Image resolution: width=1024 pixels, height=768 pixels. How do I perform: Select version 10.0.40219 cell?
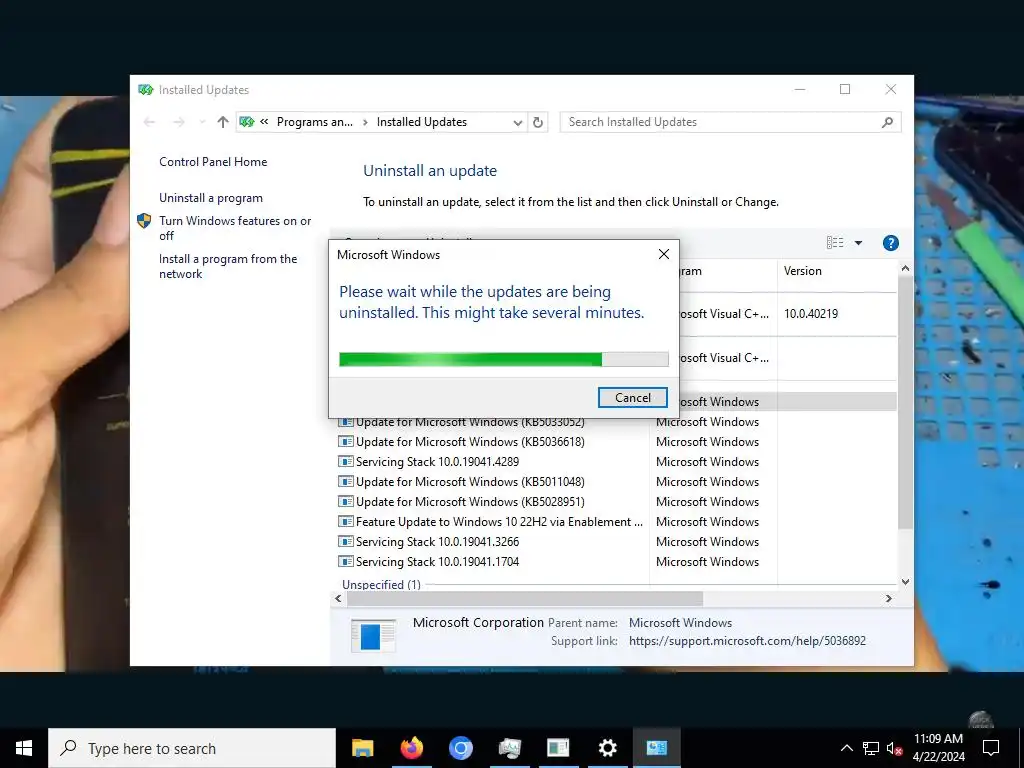click(x=810, y=313)
